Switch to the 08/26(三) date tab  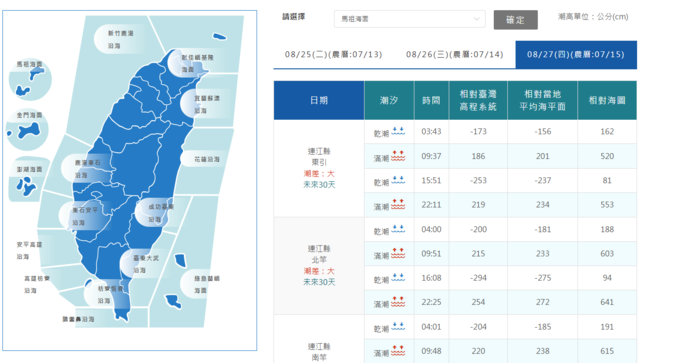[x=454, y=54]
